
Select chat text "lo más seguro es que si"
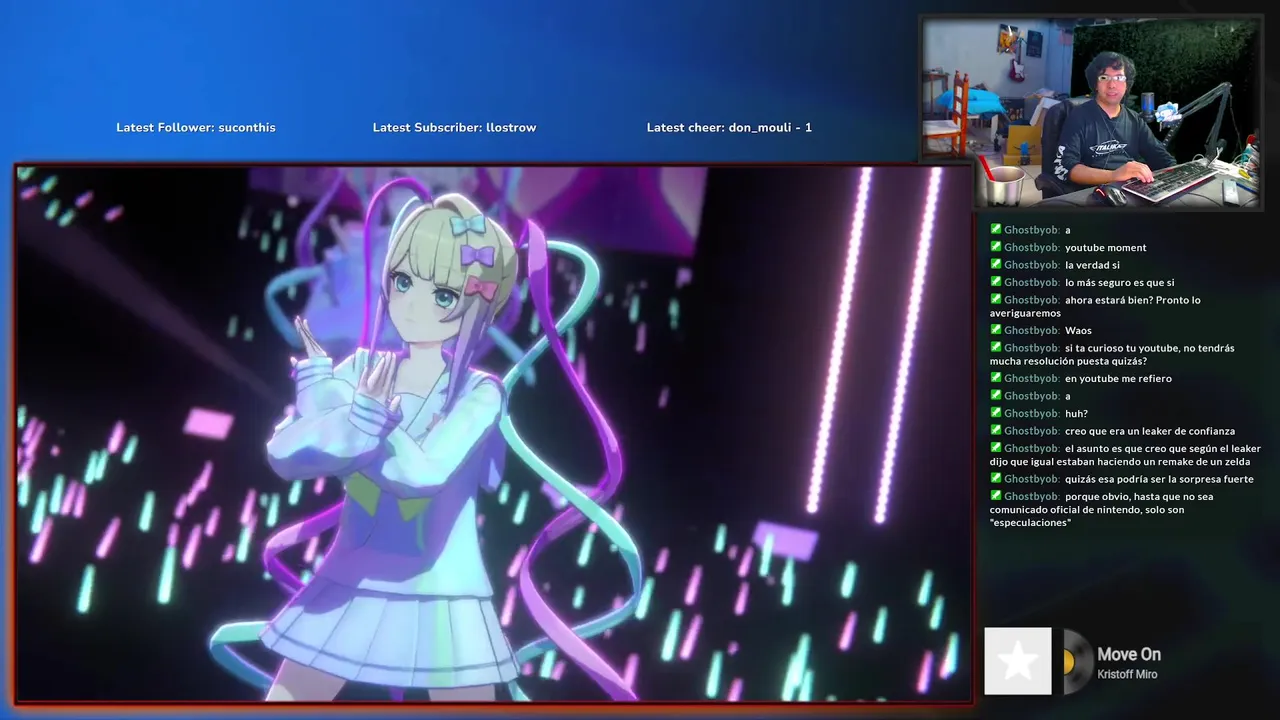point(1119,283)
